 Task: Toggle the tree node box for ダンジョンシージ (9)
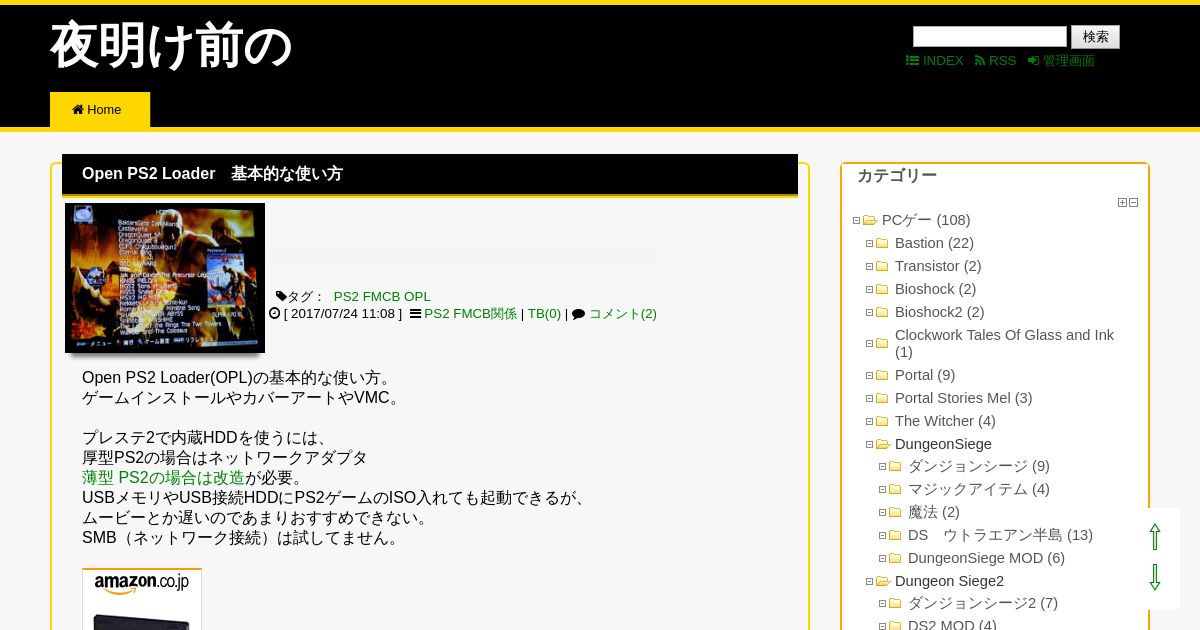(x=882, y=467)
